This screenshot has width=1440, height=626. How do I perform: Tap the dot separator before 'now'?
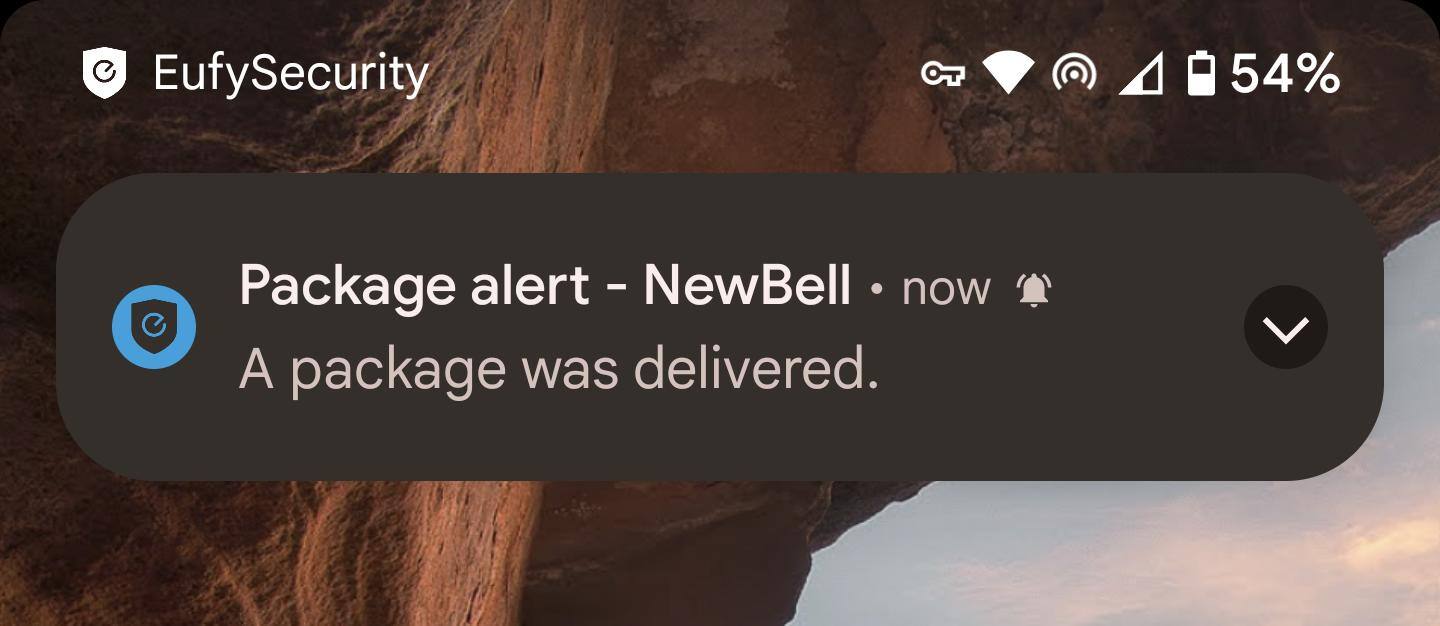click(877, 291)
